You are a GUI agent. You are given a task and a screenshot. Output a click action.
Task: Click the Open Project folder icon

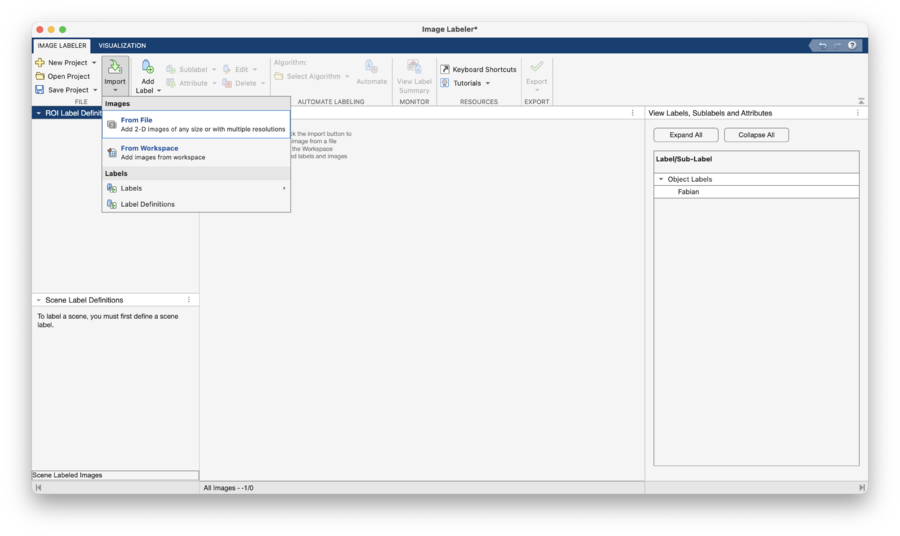[x=40, y=76]
